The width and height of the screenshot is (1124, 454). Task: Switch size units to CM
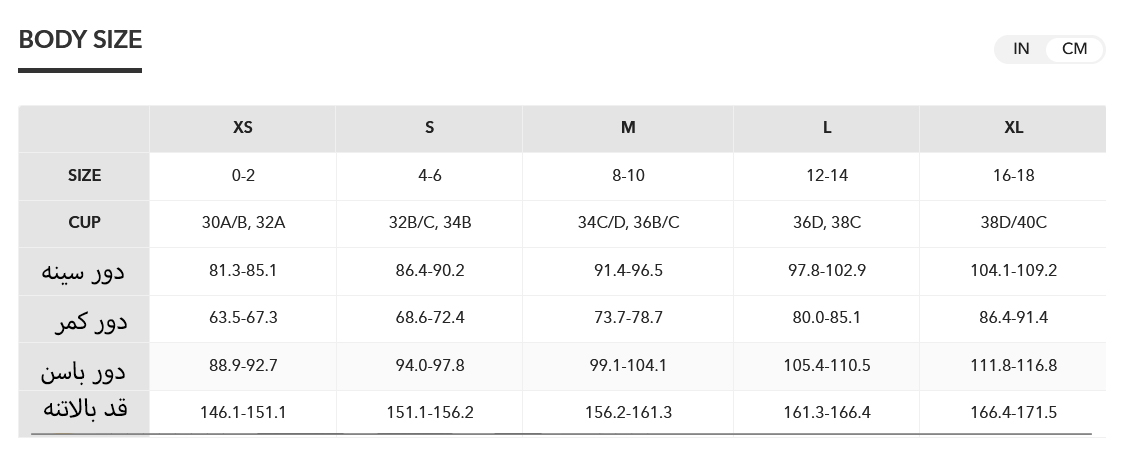[x=1074, y=49]
